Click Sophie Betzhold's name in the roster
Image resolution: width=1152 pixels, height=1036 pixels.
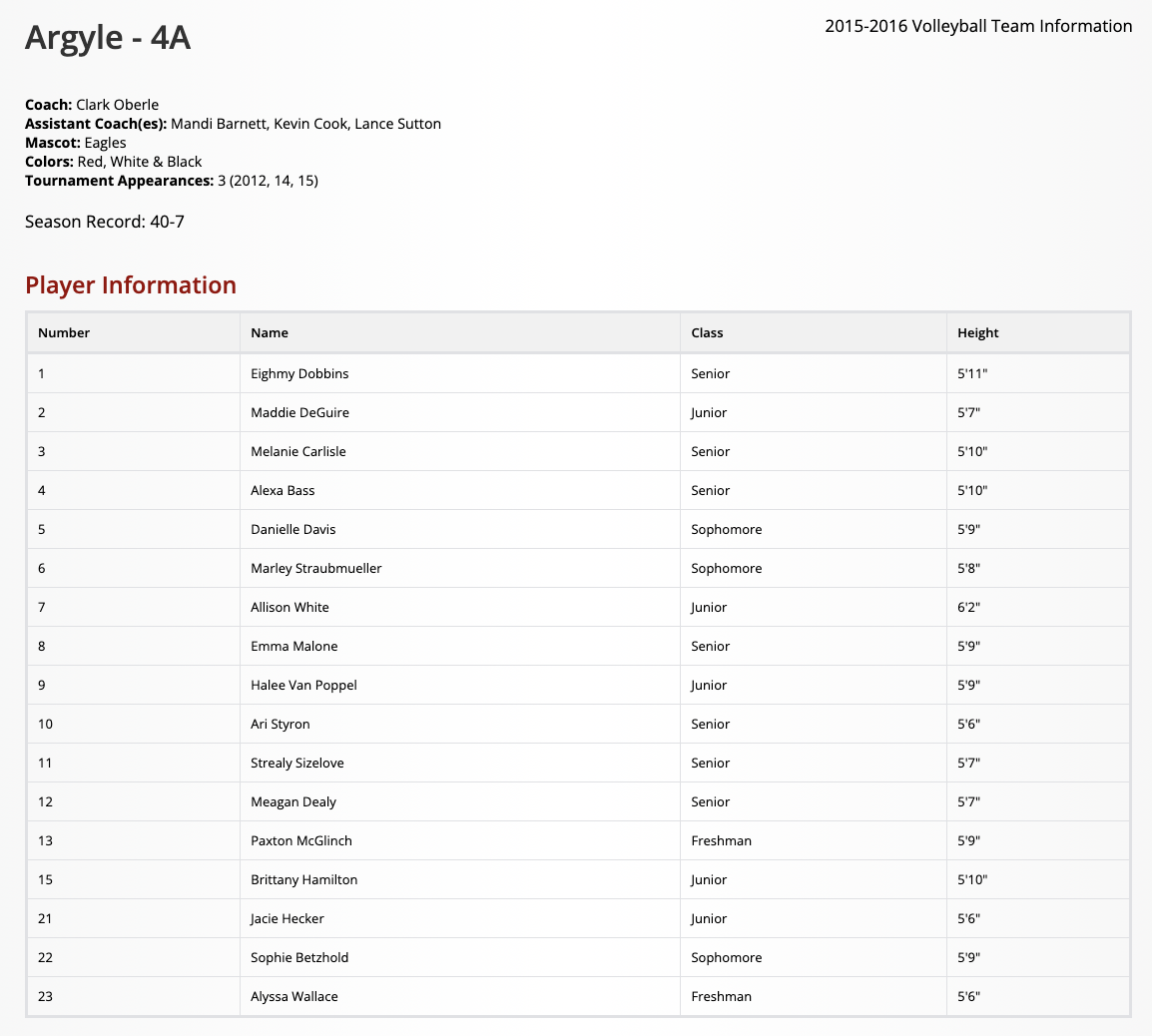pos(299,957)
